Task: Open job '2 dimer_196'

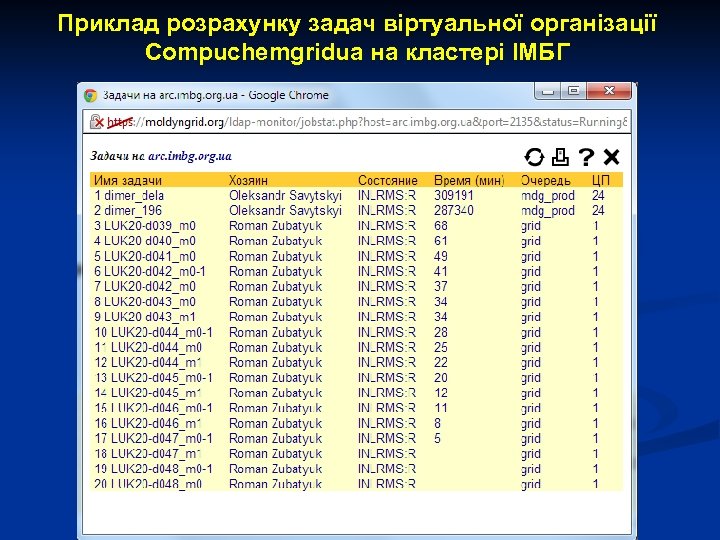Action: pos(128,211)
